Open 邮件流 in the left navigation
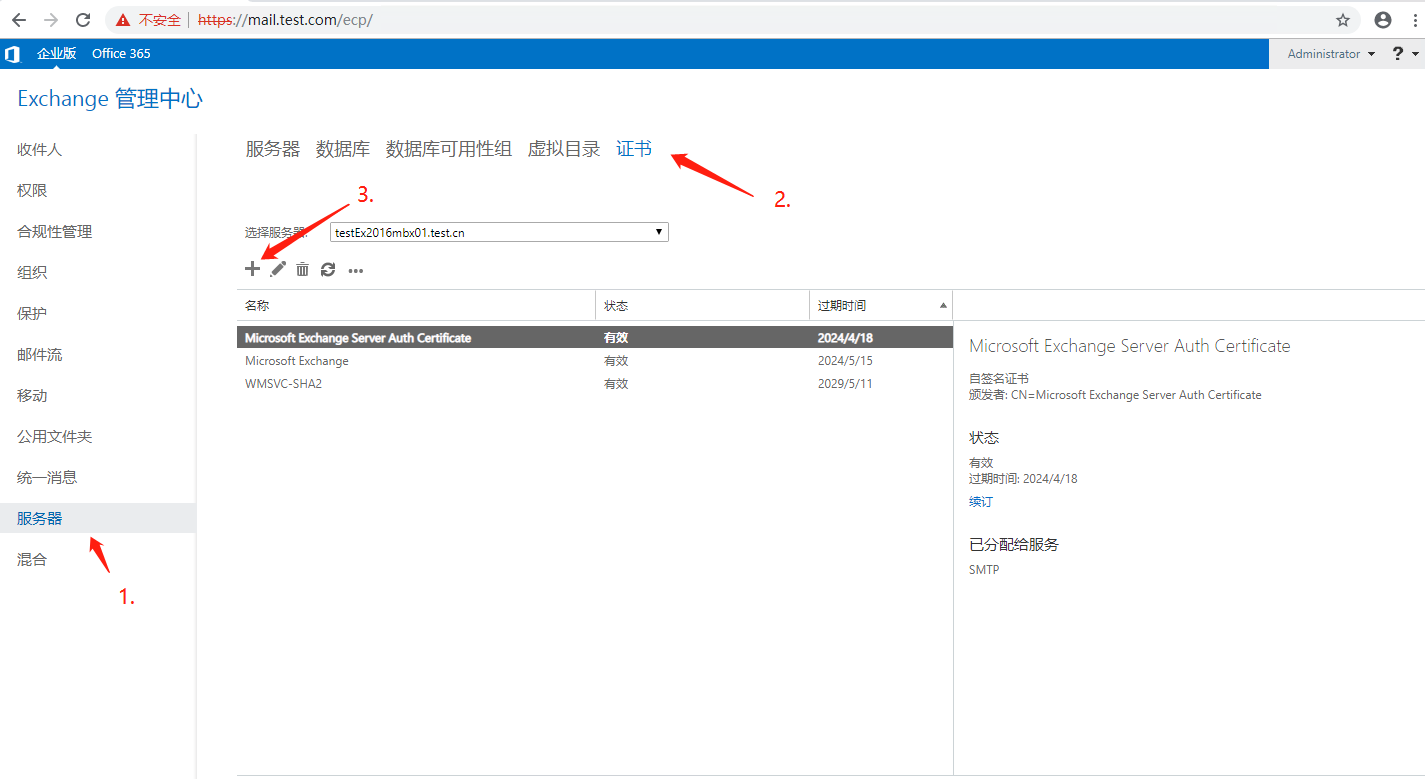This screenshot has width=1425, height=779. click(x=40, y=354)
